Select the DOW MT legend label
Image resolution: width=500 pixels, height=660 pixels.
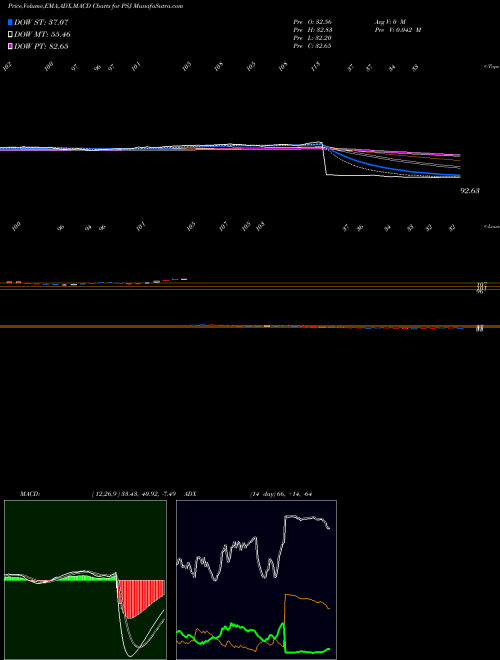pyautogui.click(x=42, y=35)
